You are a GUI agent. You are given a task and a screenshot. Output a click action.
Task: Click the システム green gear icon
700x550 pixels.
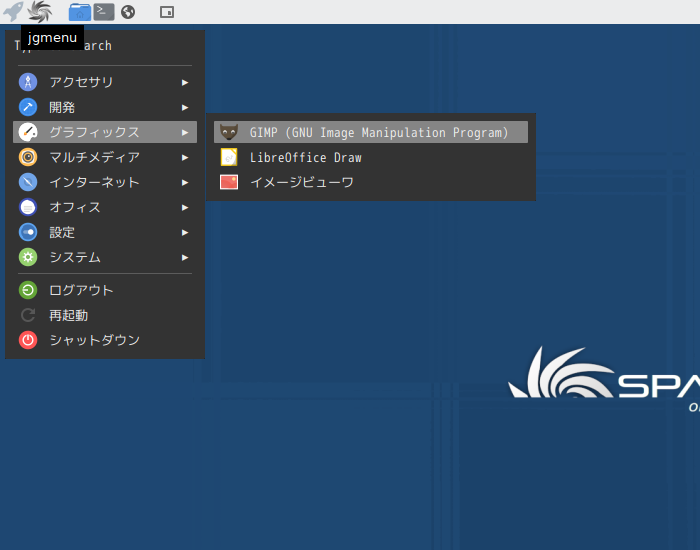coord(28,257)
